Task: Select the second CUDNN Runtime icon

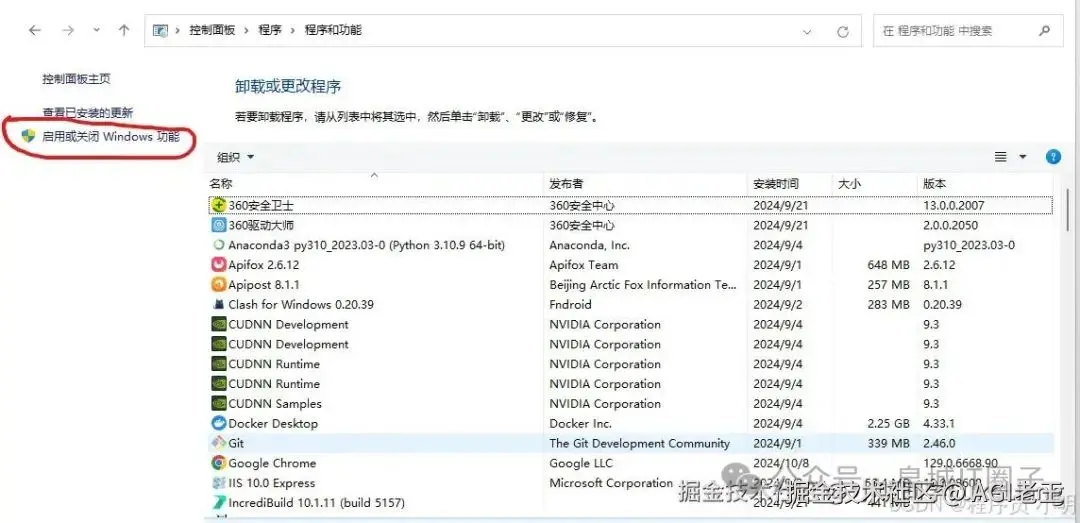Action: [218, 384]
